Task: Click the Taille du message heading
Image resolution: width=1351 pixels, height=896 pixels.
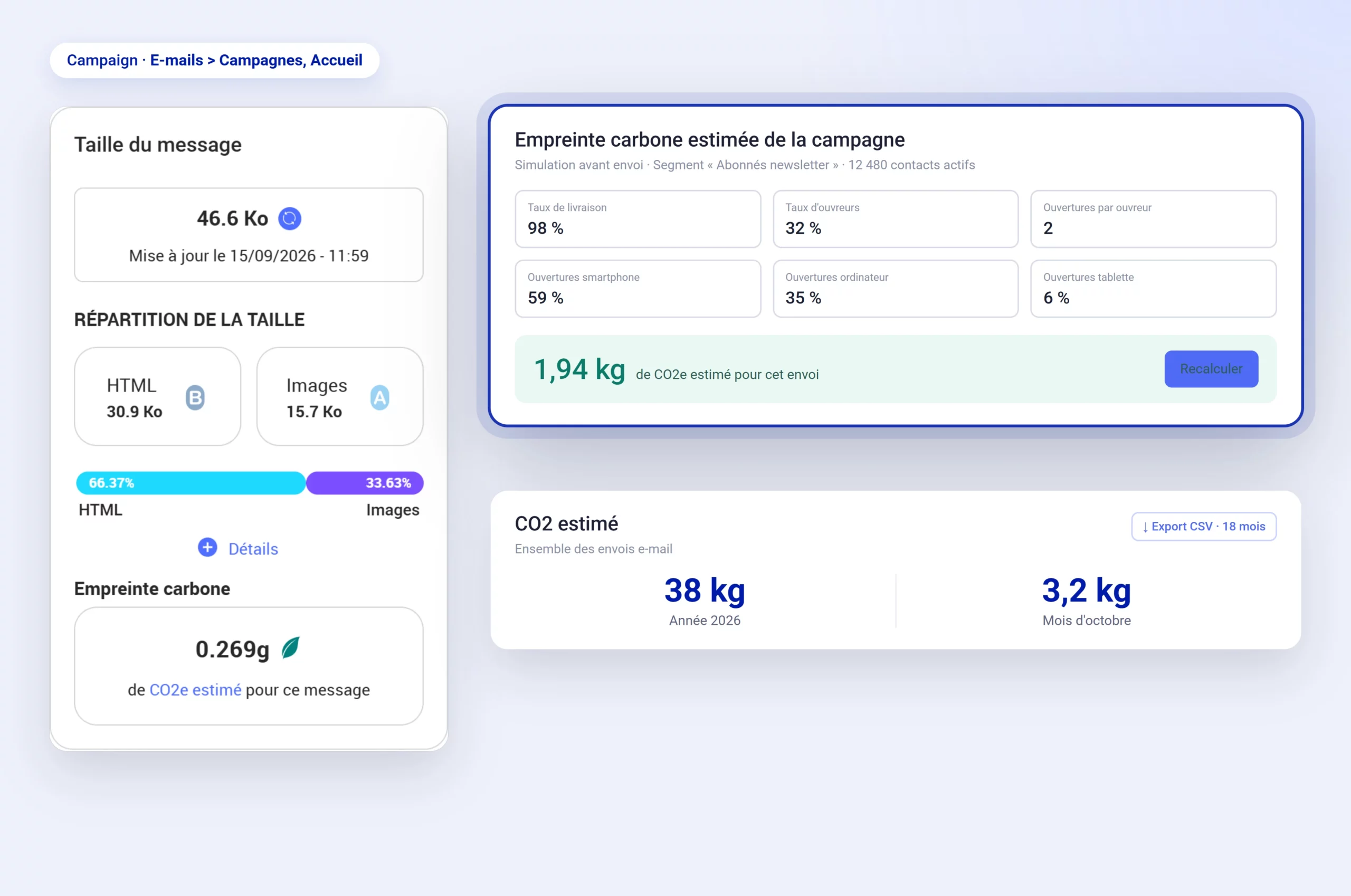Action: [x=158, y=145]
